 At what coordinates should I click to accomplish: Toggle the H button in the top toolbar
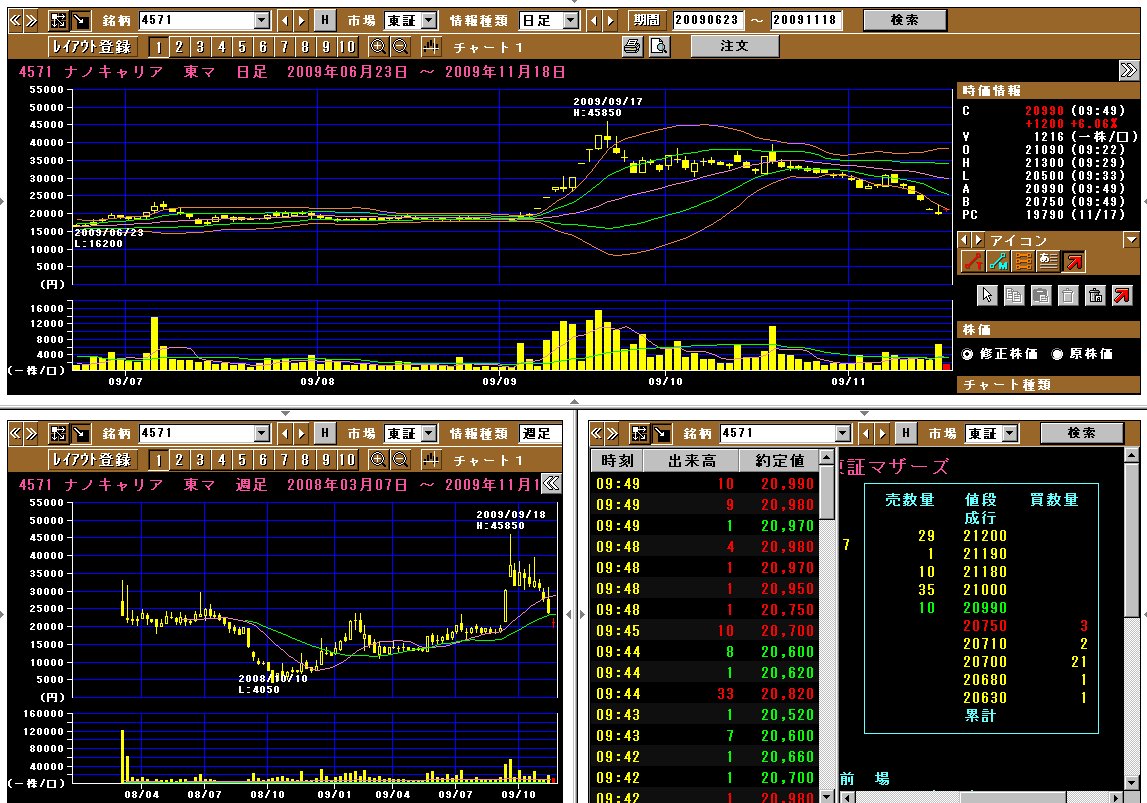pos(325,20)
